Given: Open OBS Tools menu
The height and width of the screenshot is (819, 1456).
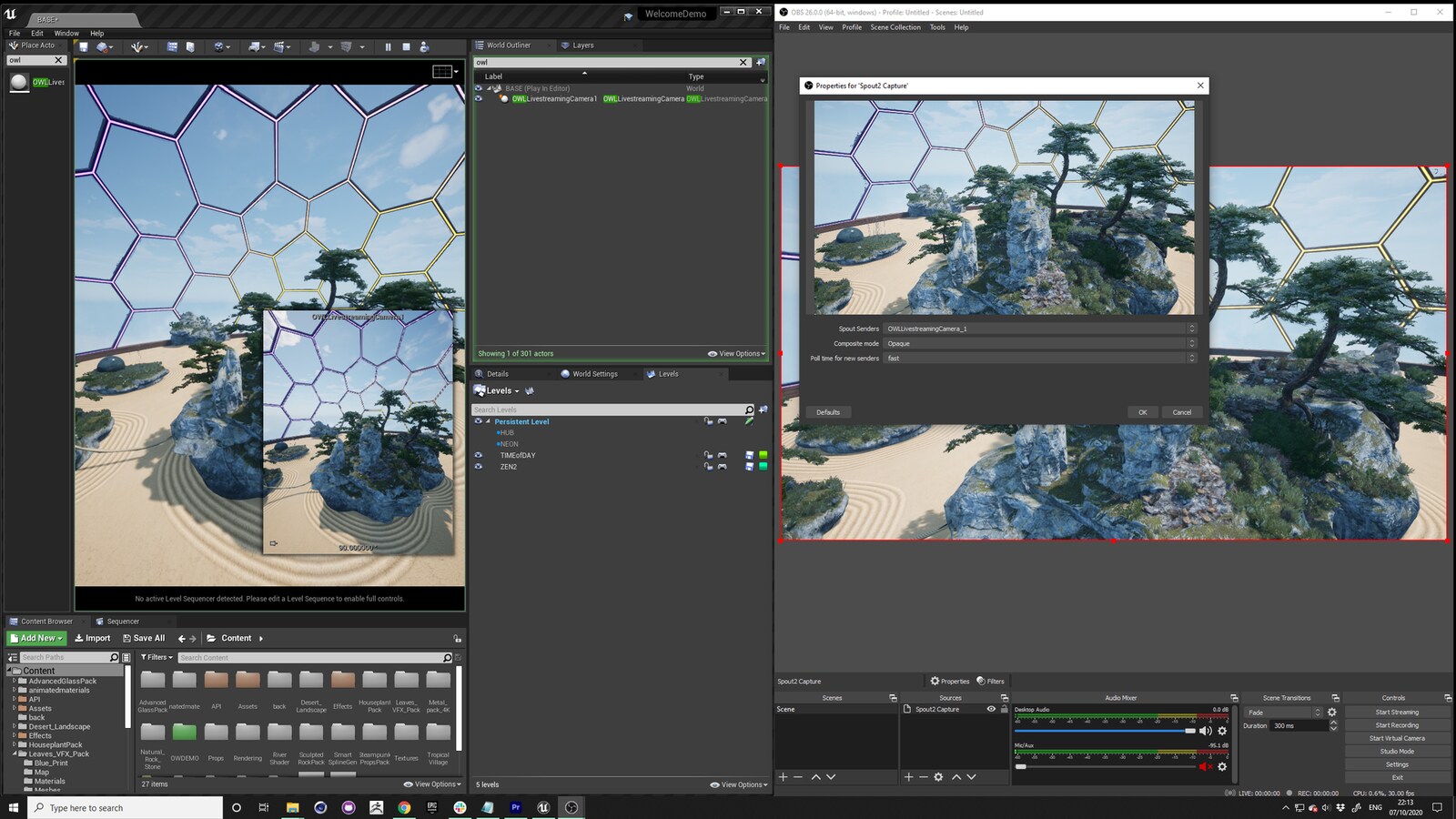Looking at the screenshot, I should tap(937, 27).
